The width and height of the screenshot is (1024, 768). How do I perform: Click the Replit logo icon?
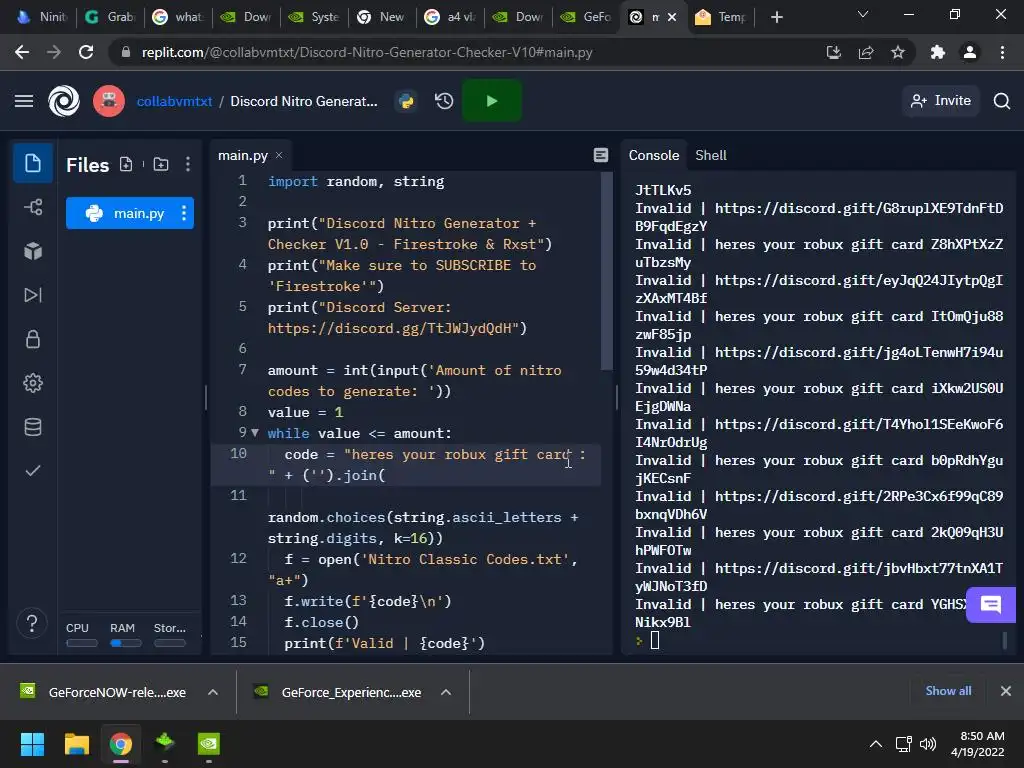[x=64, y=101]
